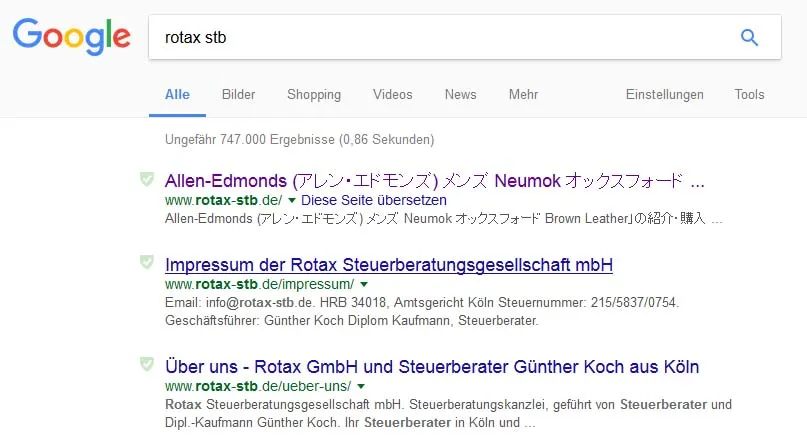The width and height of the screenshot is (807, 445).
Task: Click into the search field containing rotax stb
Action: [x=443, y=38]
